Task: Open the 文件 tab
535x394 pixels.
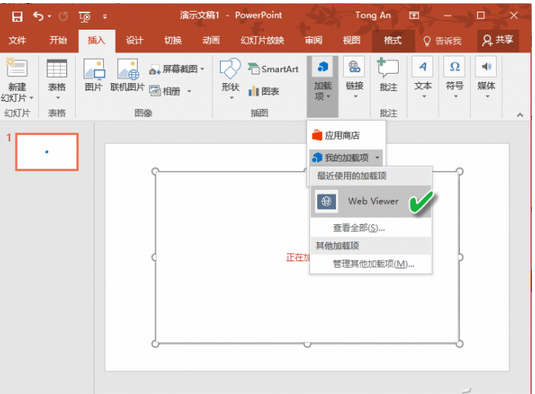Action: [17, 40]
